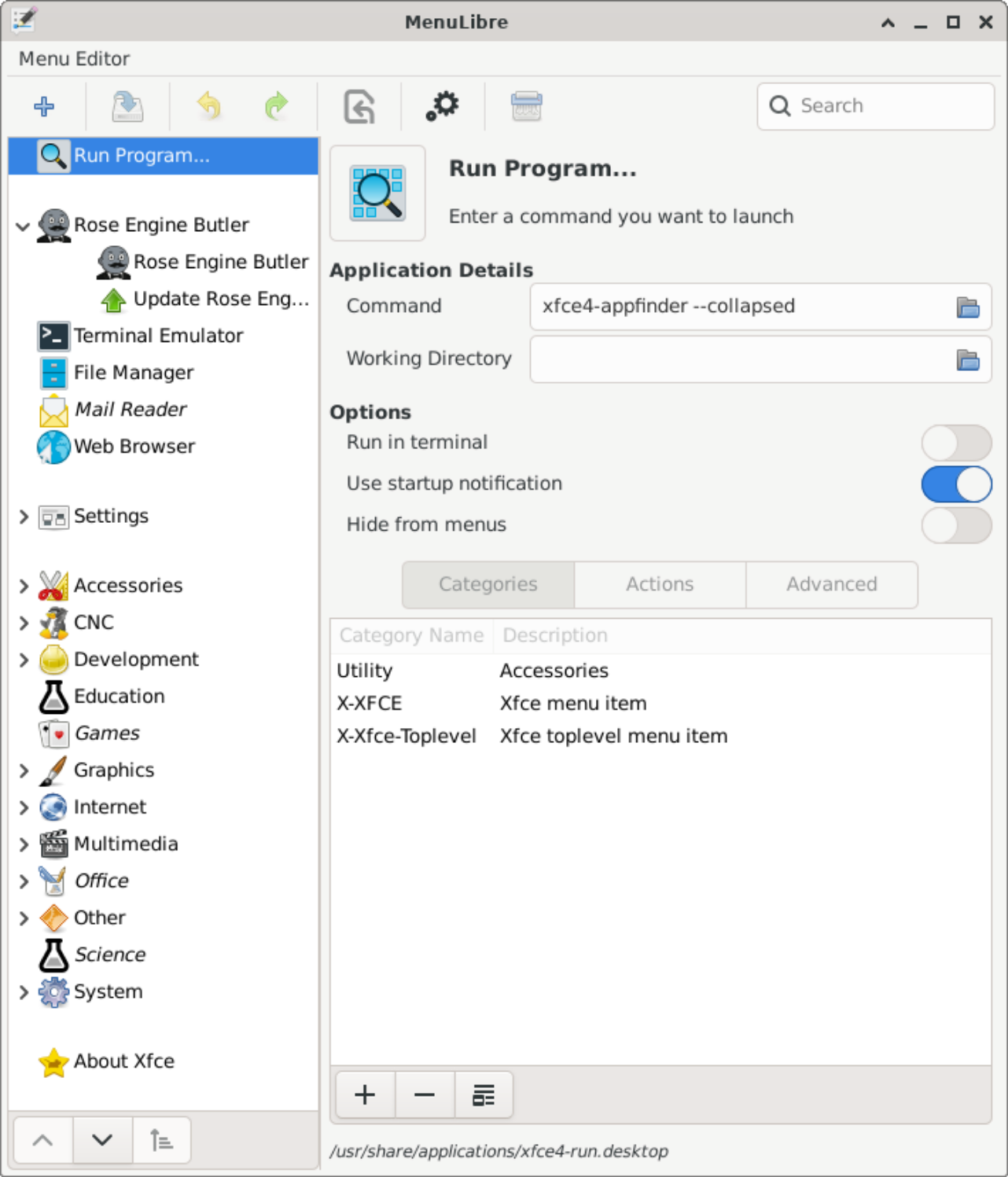Click the large Run Program application icon

pyautogui.click(x=377, y=193)
